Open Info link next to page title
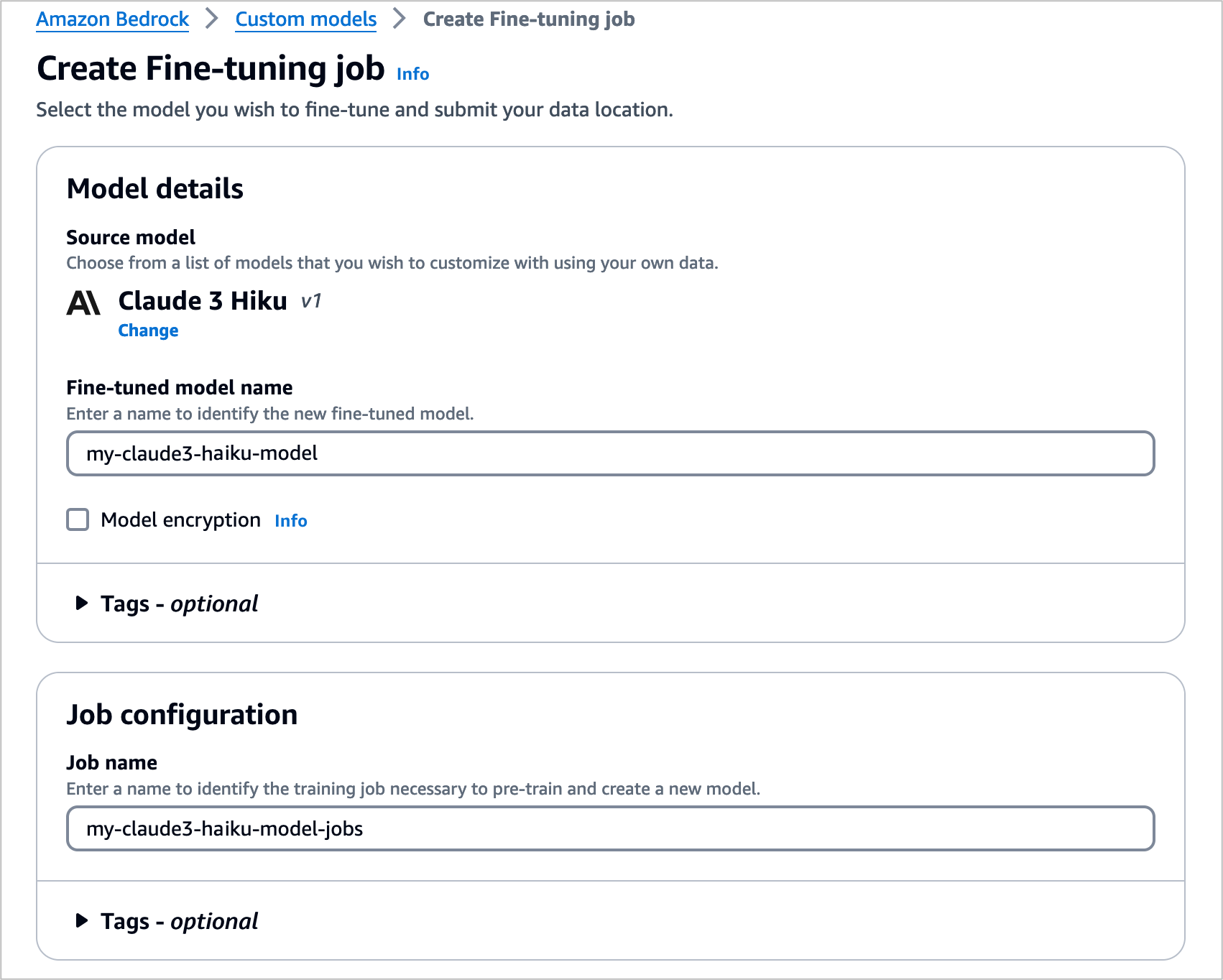The width and height of the screenshot is (1223, 980). point(413,74)
